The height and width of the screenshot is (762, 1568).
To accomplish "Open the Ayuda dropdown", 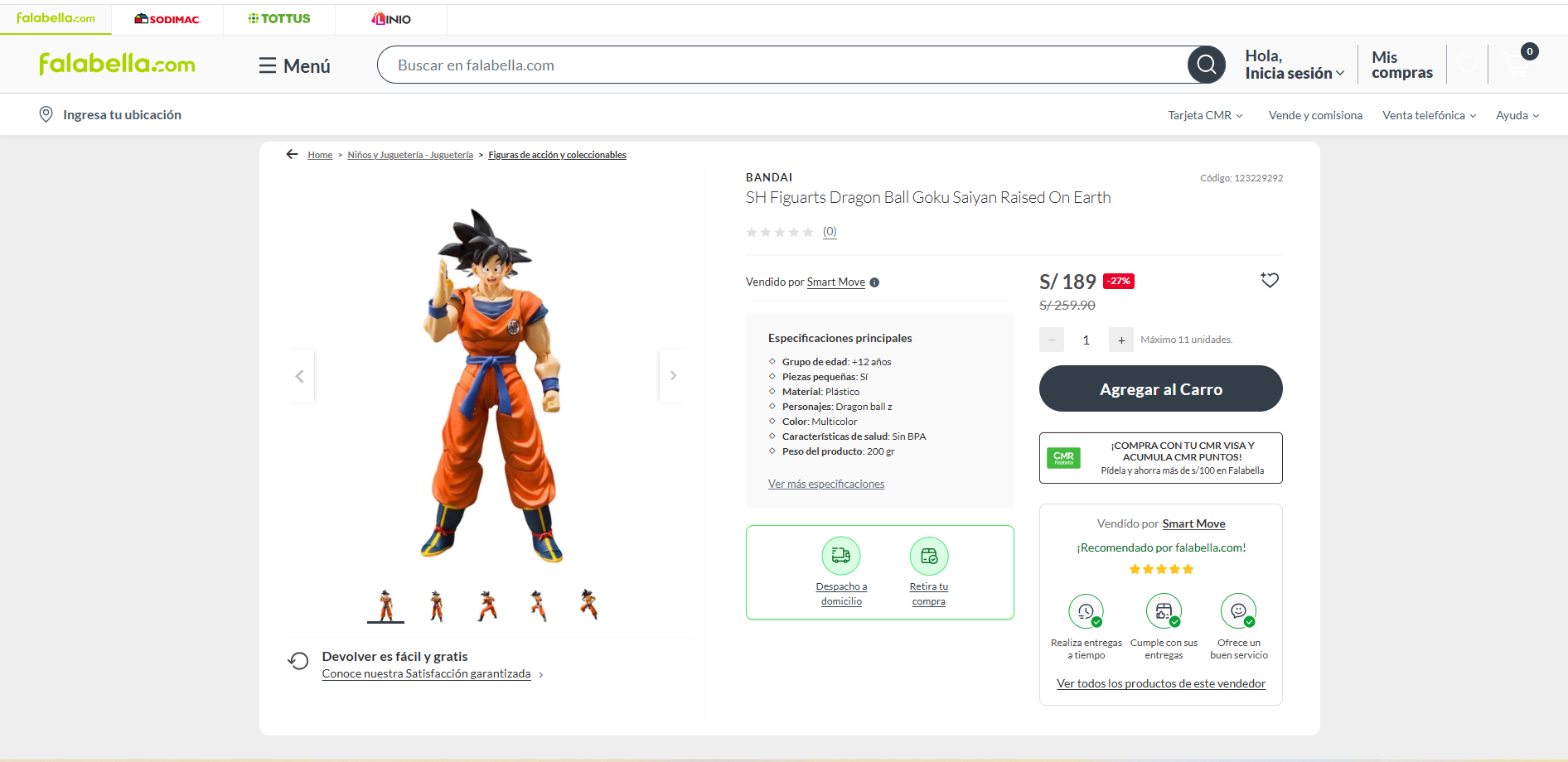I will [x=1517, y=115].
